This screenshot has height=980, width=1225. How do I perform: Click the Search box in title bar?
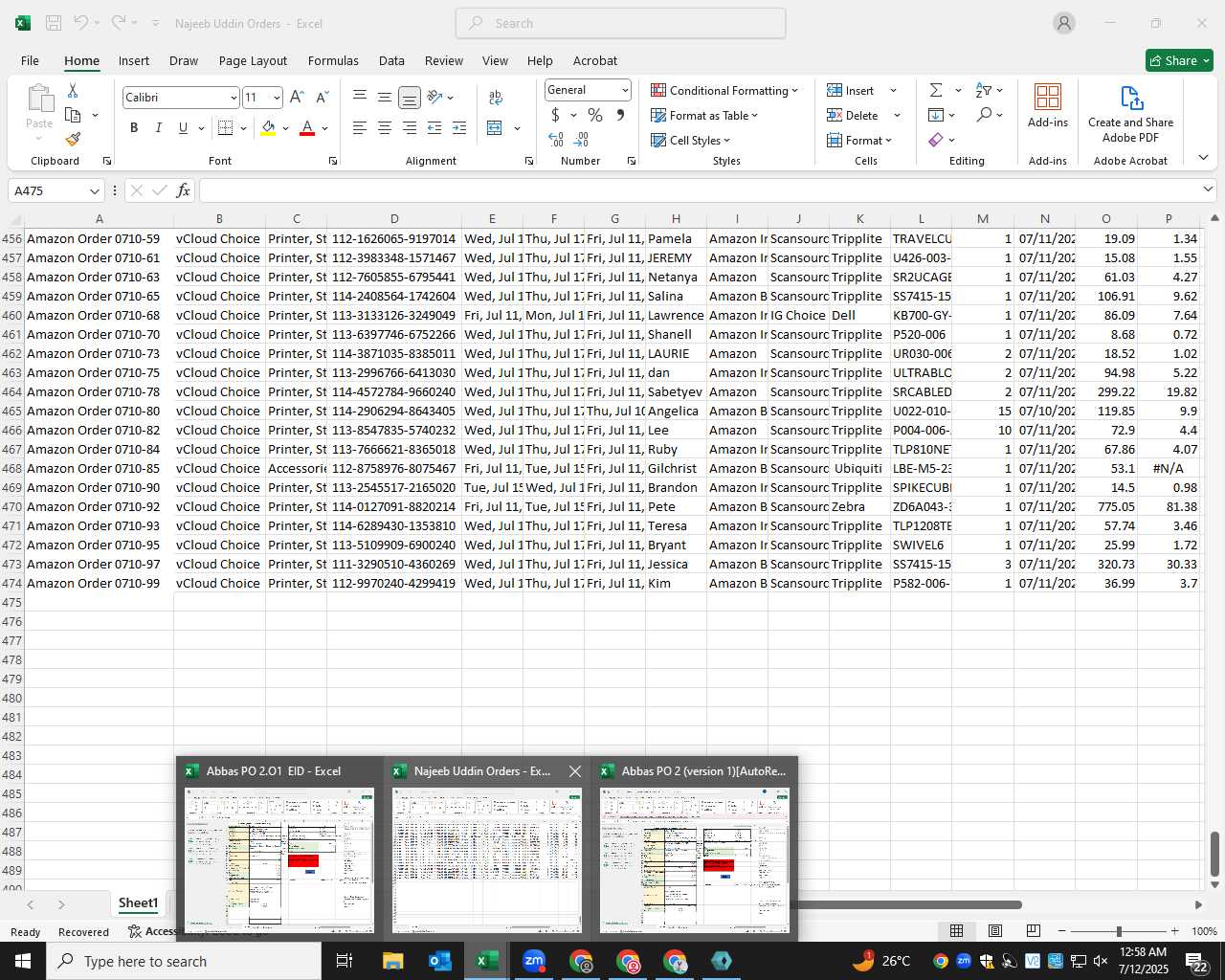pos(621,23)
